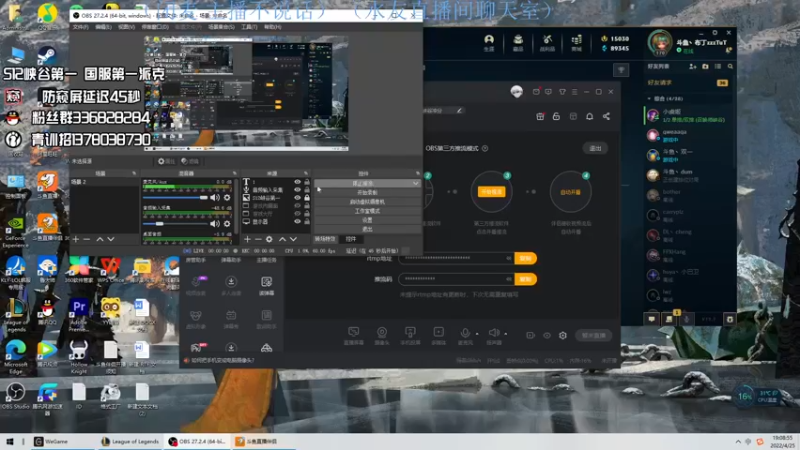
Task: Click the orange 开始推流 circle button
Action: click(491, 192)
